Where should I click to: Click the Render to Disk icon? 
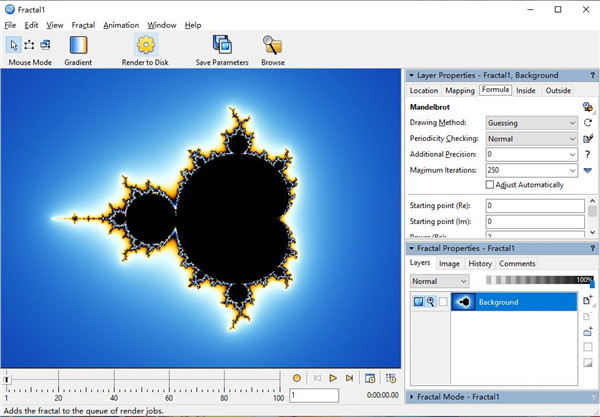coord(147,45)
